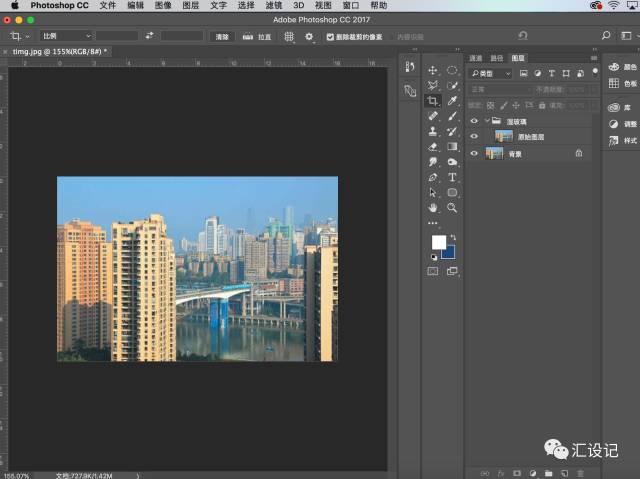Screen dimensions: 640x479
Task: Uncheck 删除裁剪的像素 checkbox
Action: pos(330,36)
